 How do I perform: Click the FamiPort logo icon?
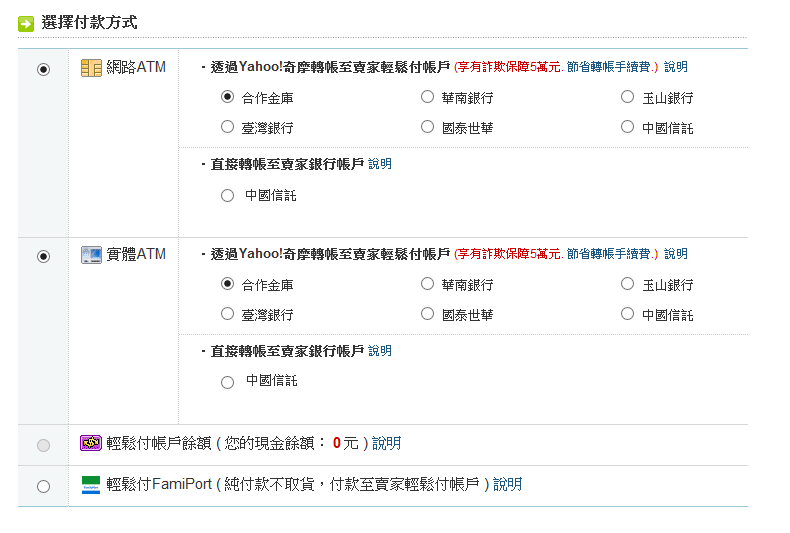pyautogui.click(x=91, y=485)
